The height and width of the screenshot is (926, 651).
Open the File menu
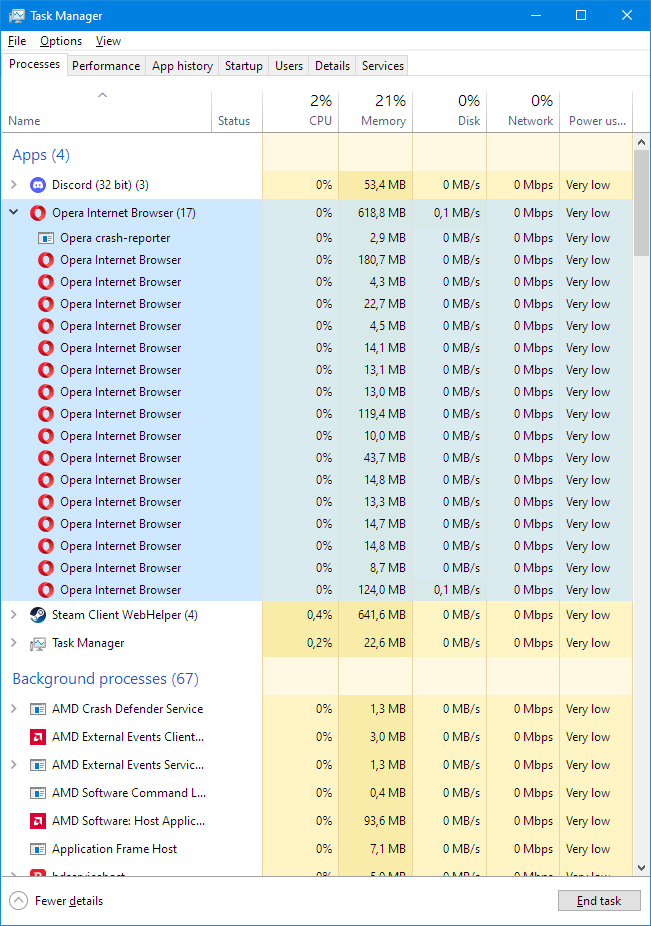(17, 41)
